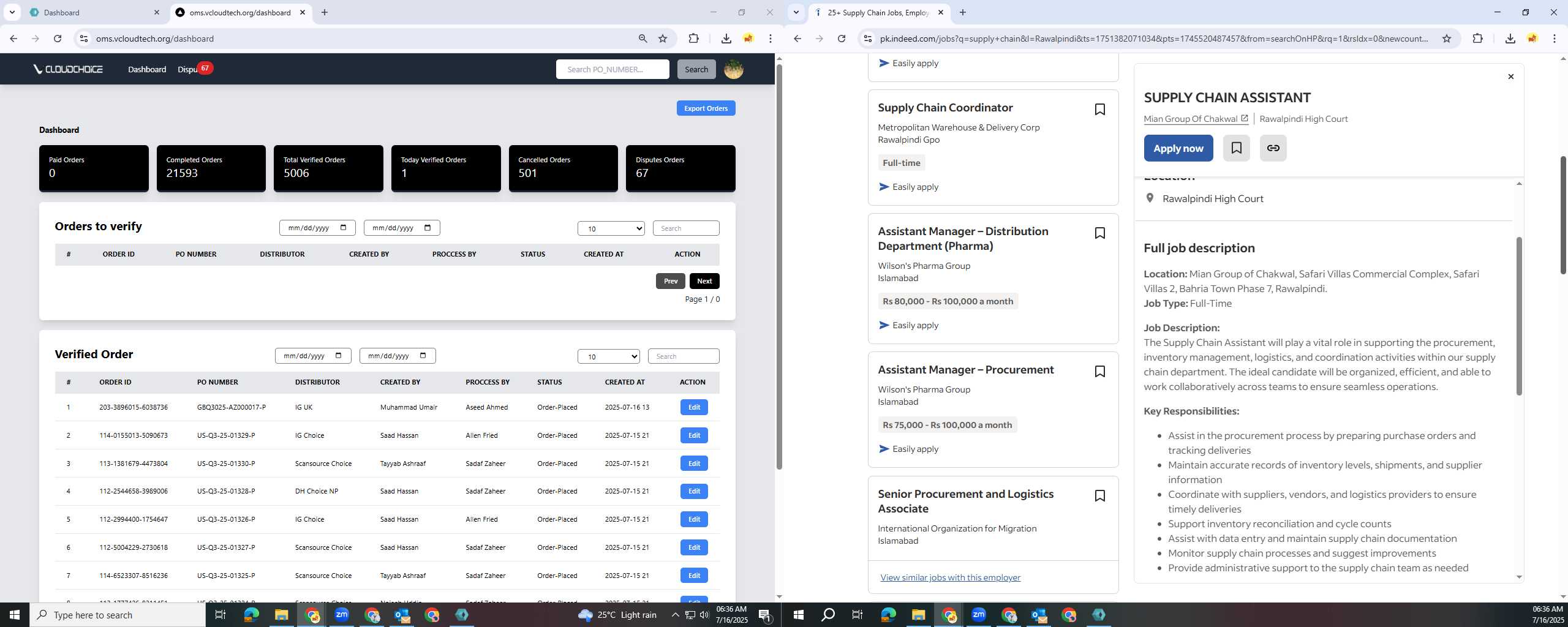The image size is (1568, 627).
Task: Open Downloads in the OMS browser window
Action: (x=726, y=39)
